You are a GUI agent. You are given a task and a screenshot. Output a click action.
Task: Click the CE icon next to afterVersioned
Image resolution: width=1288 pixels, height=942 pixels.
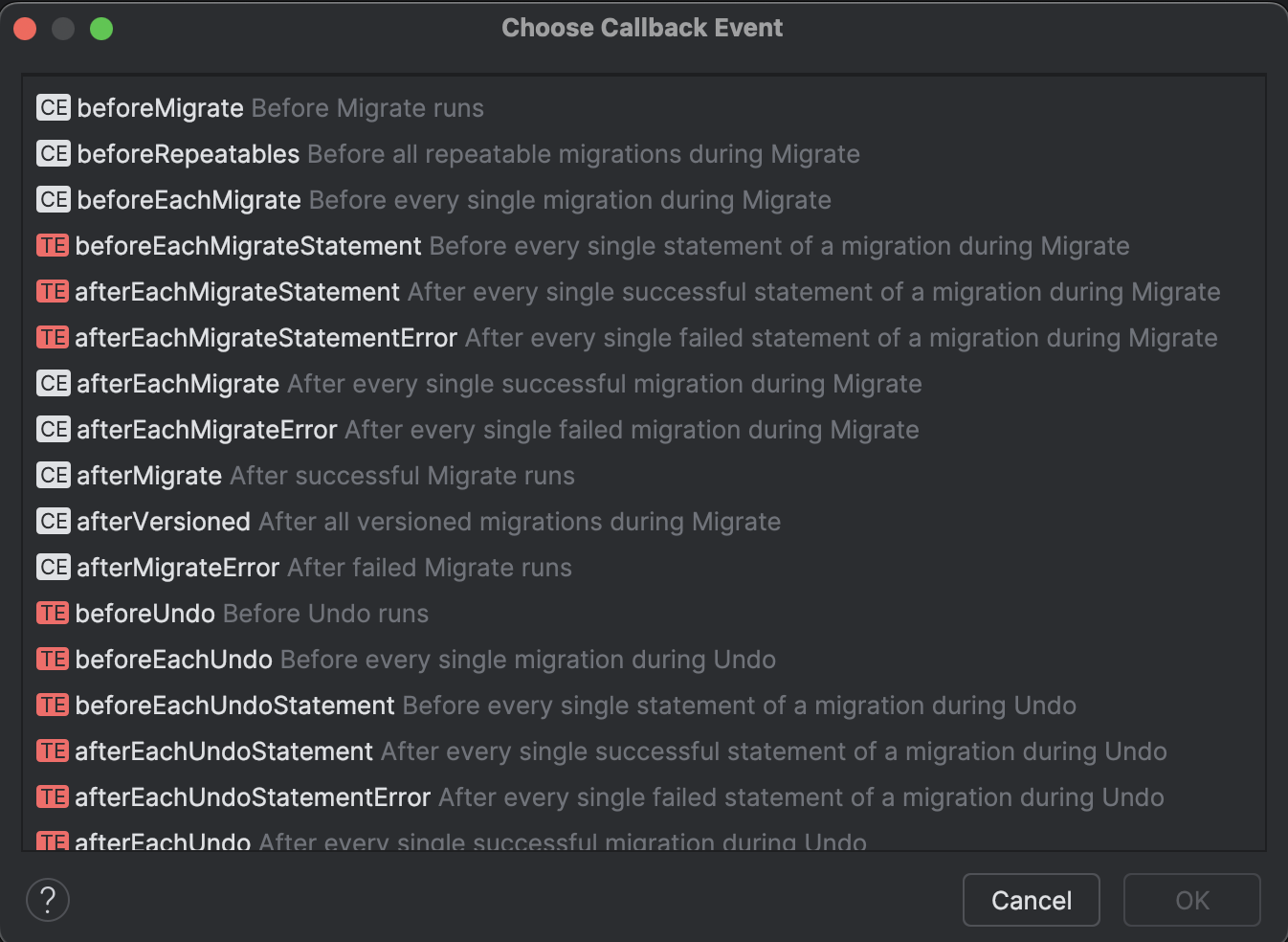pyautogui.click(x=53, y=521)
